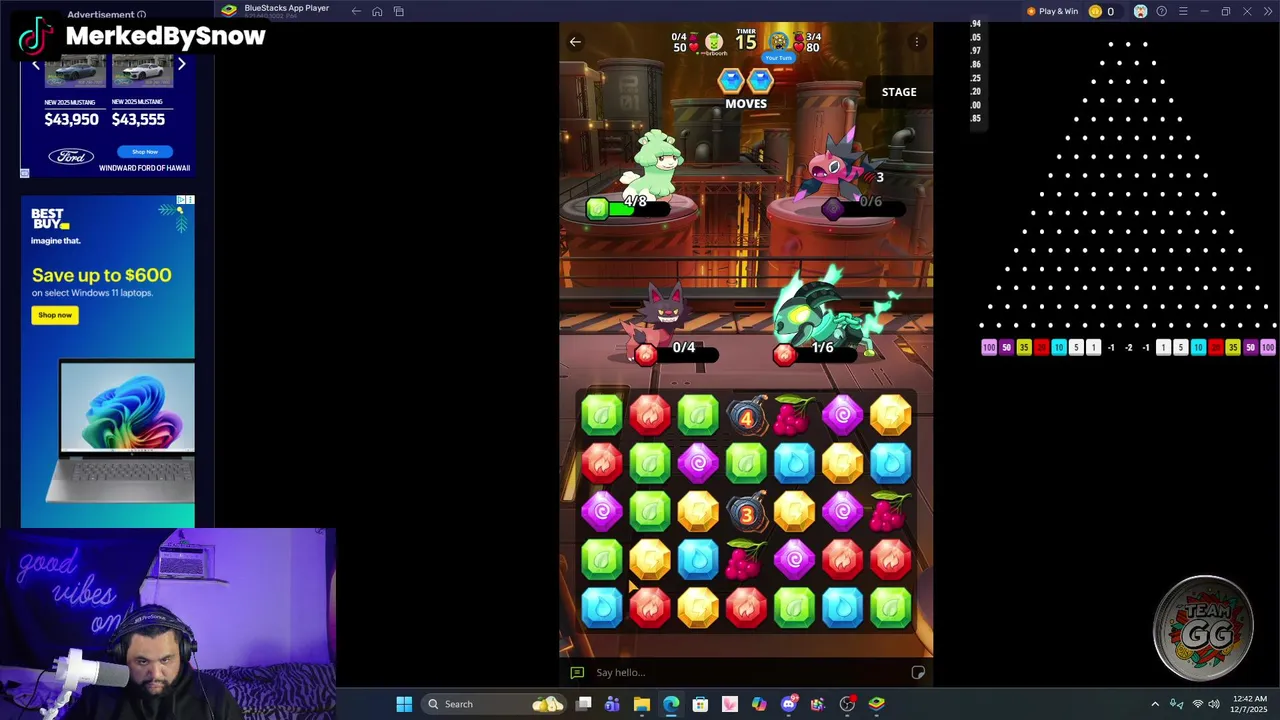Tap the in-game back arrow
This screenshot has height=720, width=1280.
[x=575, y=42]
